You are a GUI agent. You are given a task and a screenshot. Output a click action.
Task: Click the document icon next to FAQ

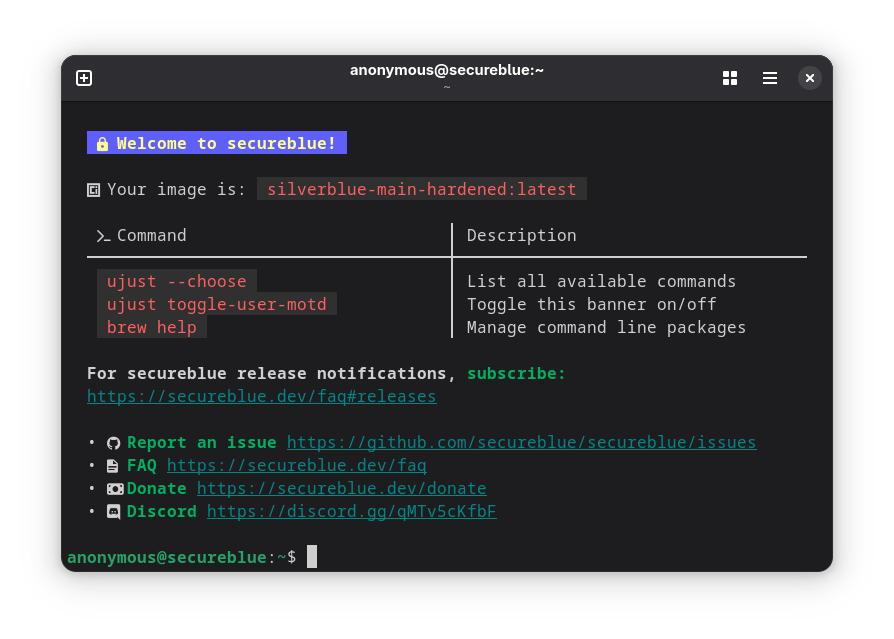[113, 466]
